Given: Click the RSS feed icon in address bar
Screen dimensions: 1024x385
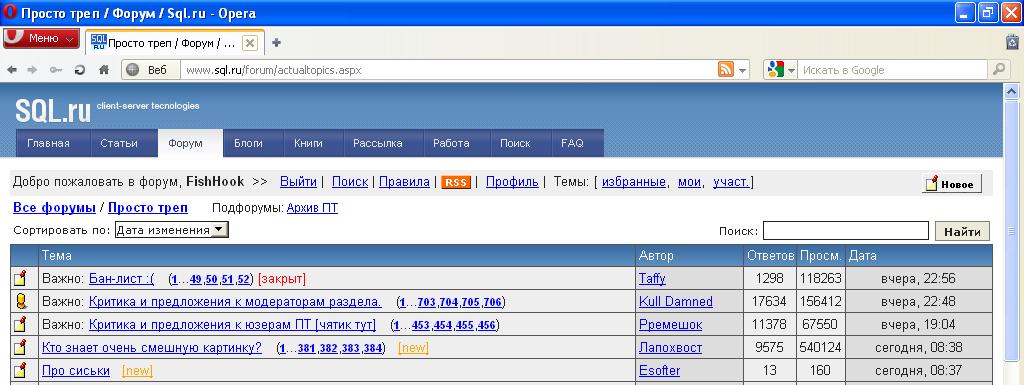Looking at the screenshot, I should tap(726, 70).
